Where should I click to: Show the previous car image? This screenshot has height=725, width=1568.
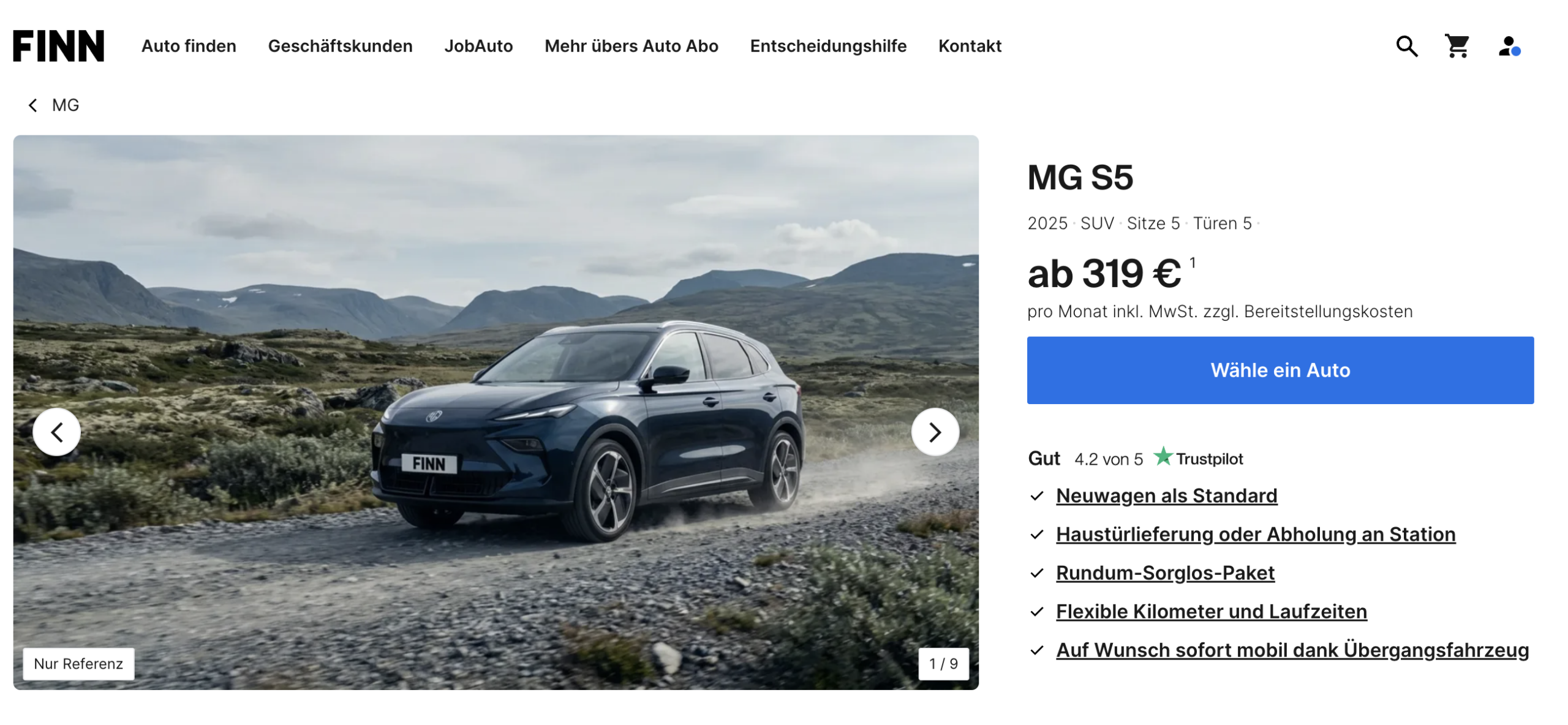click(56, 432)
